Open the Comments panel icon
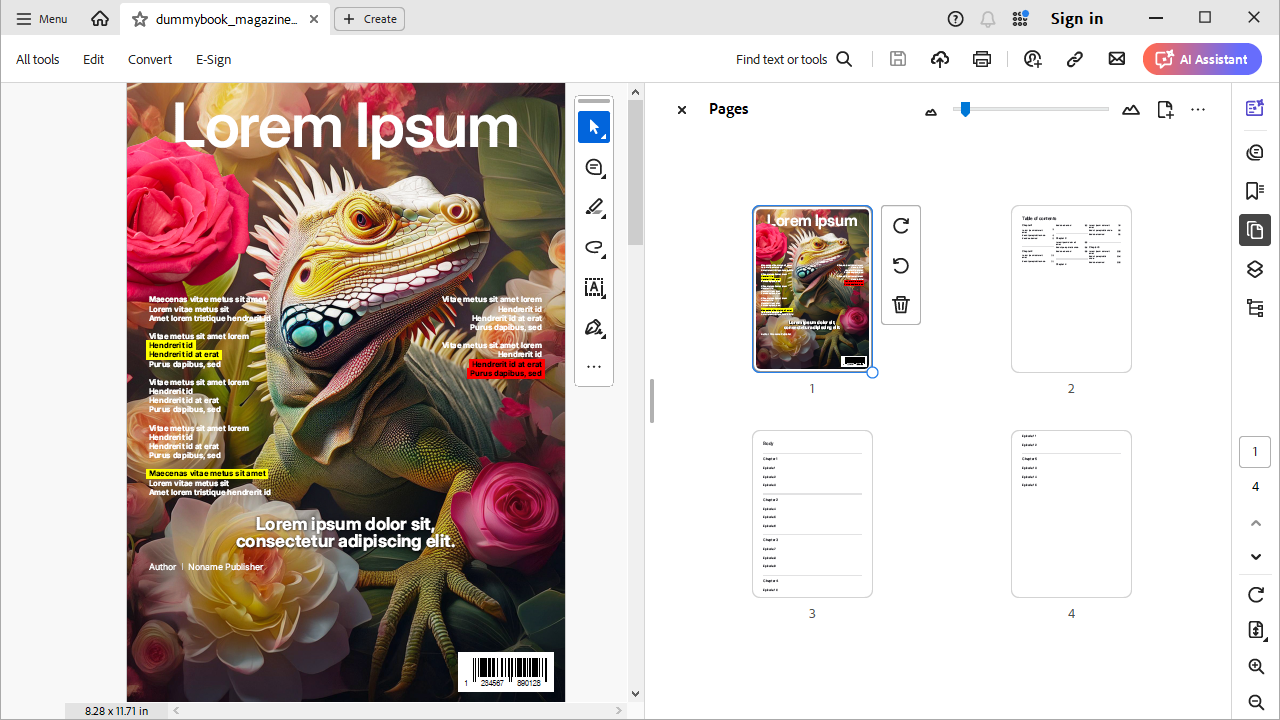 point(1255,152)
